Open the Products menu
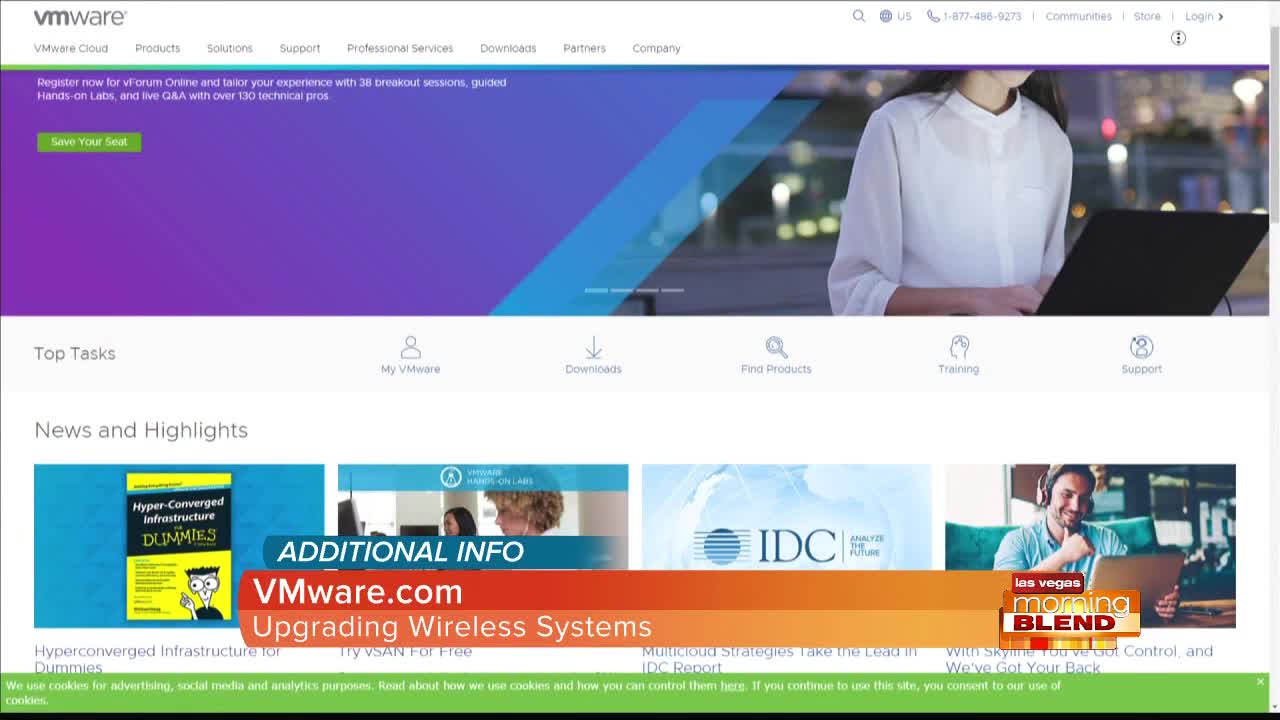1280x720 pixels. [158, 48]
